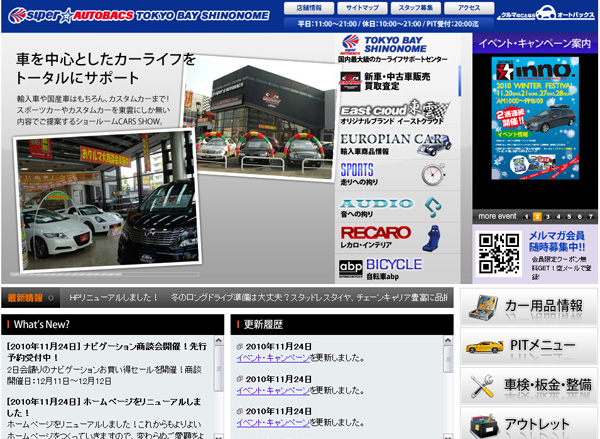The width and height of the screenshot is (600, 439).
Task: Click the AUDIO music note icon
Action: click(x=433, y=207)
